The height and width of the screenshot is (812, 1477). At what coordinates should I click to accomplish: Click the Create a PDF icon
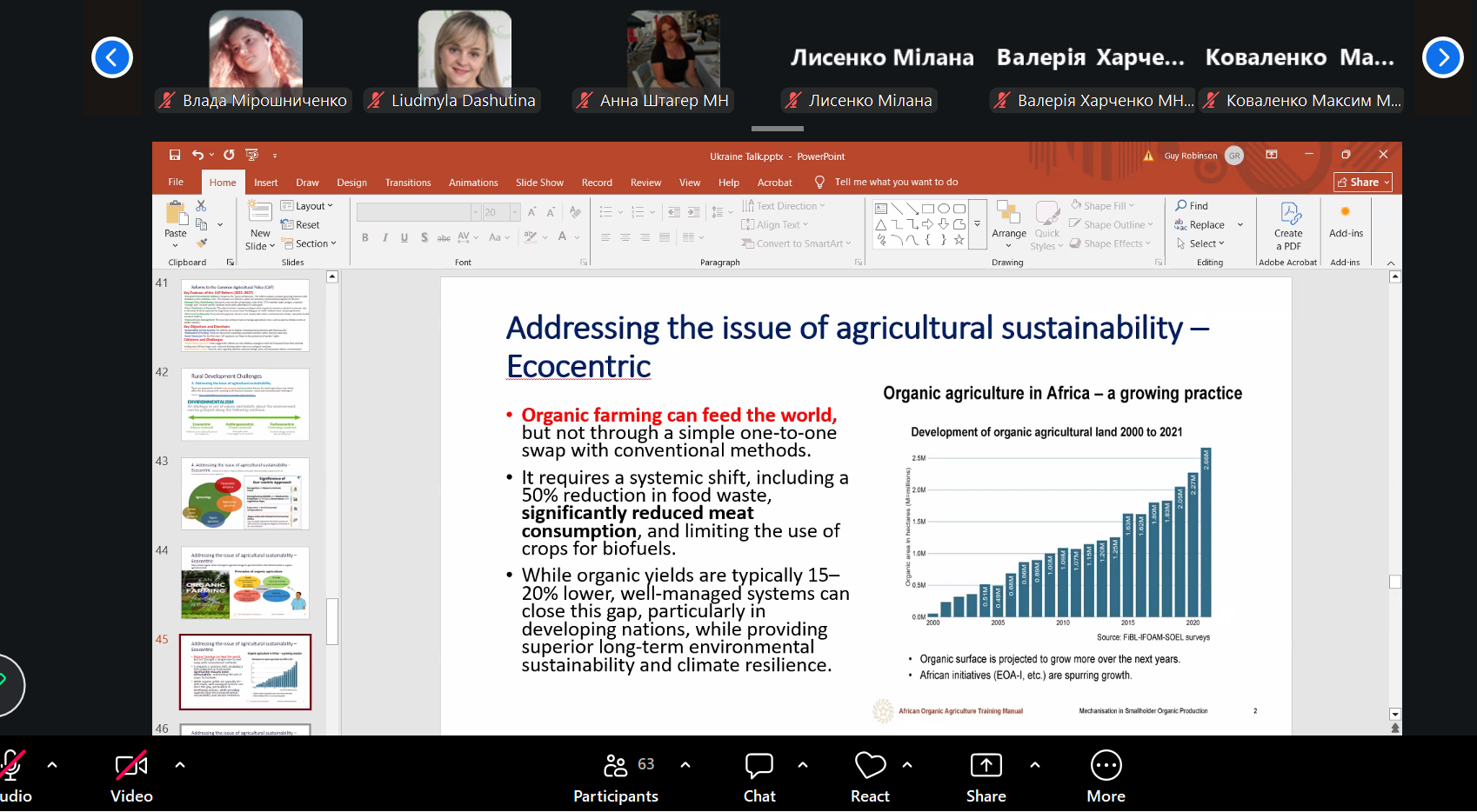point(1289,214)
